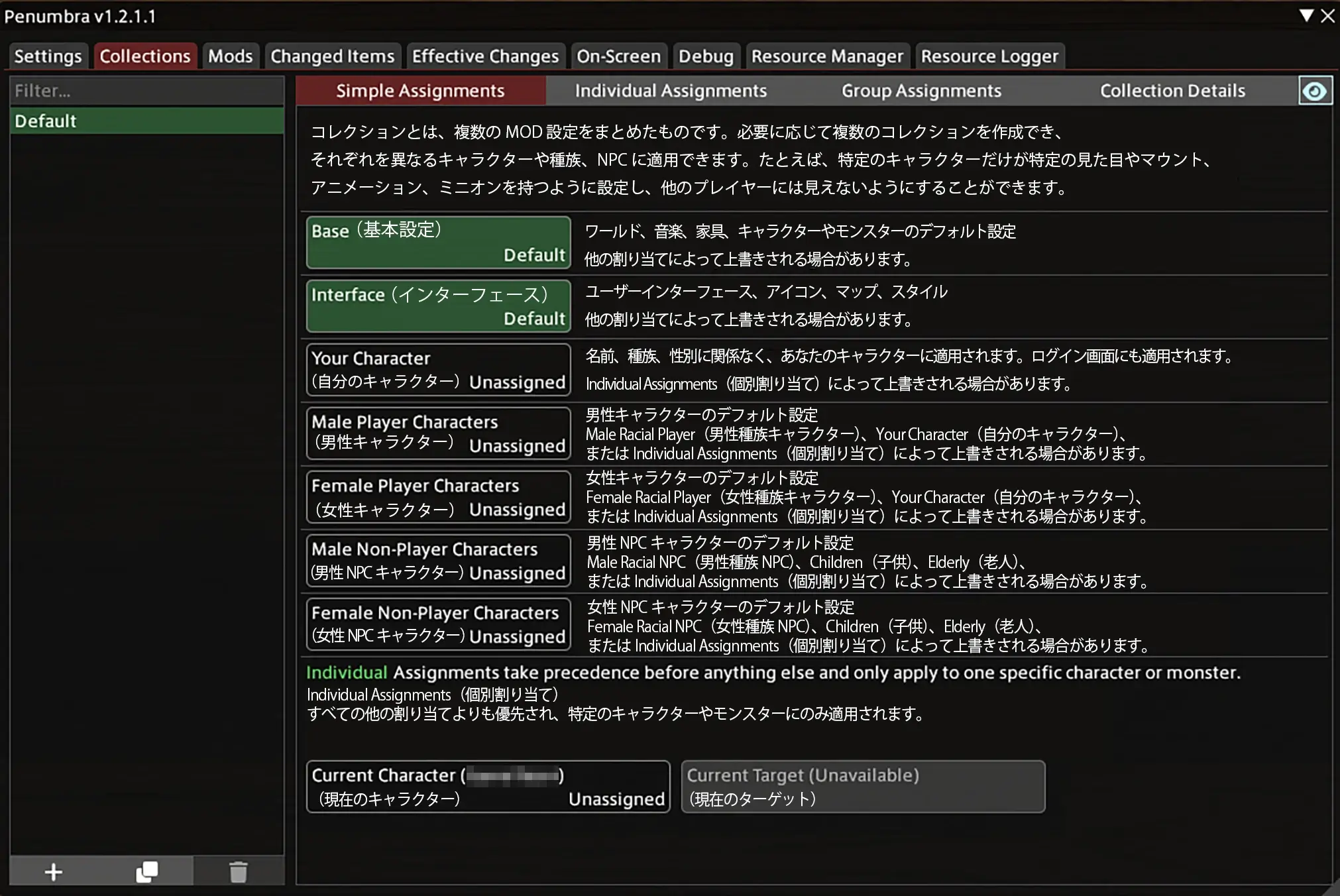This screenshot has height=896, width=1340.
Task: Close the Penumbra window
Action: point(1327,15)
